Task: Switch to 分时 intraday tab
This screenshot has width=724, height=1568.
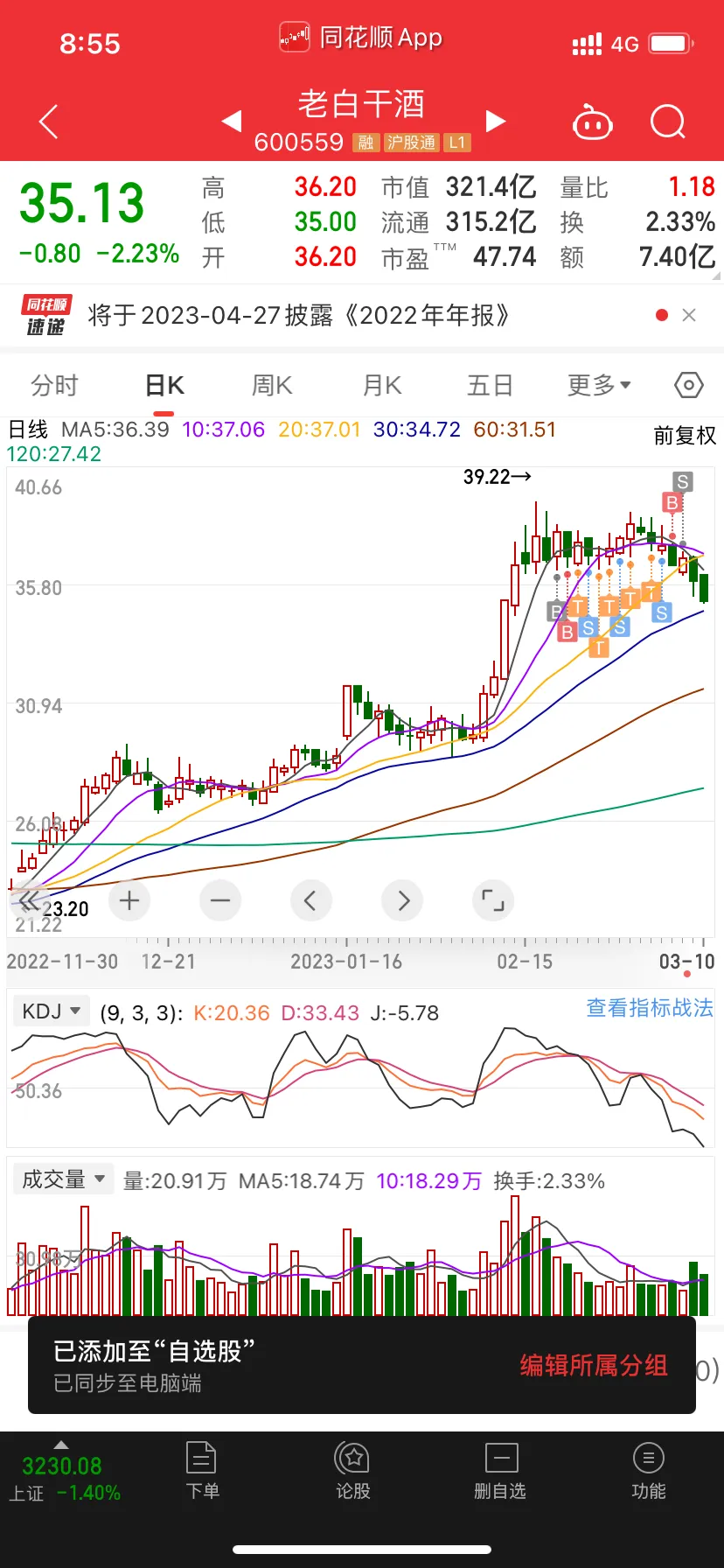Action: pyautogui.click(x=54, y=385)
